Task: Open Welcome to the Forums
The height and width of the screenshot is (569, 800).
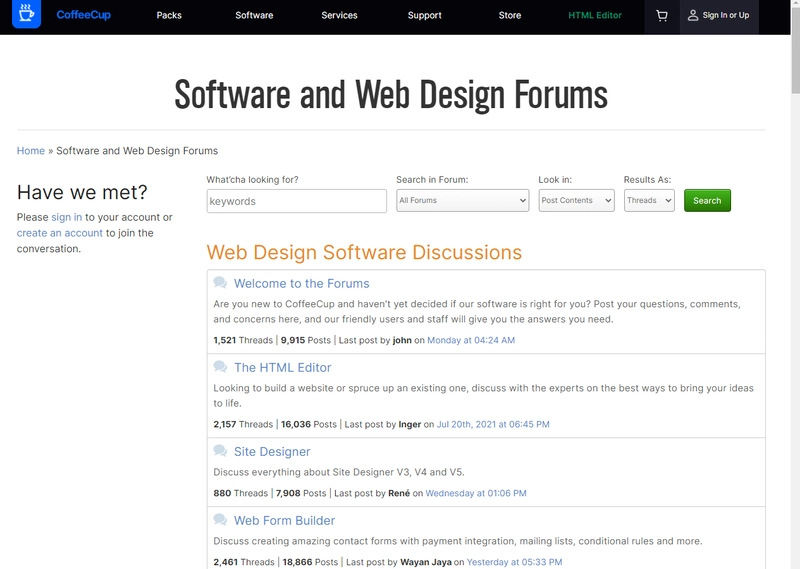Action: tap(302, 283)
